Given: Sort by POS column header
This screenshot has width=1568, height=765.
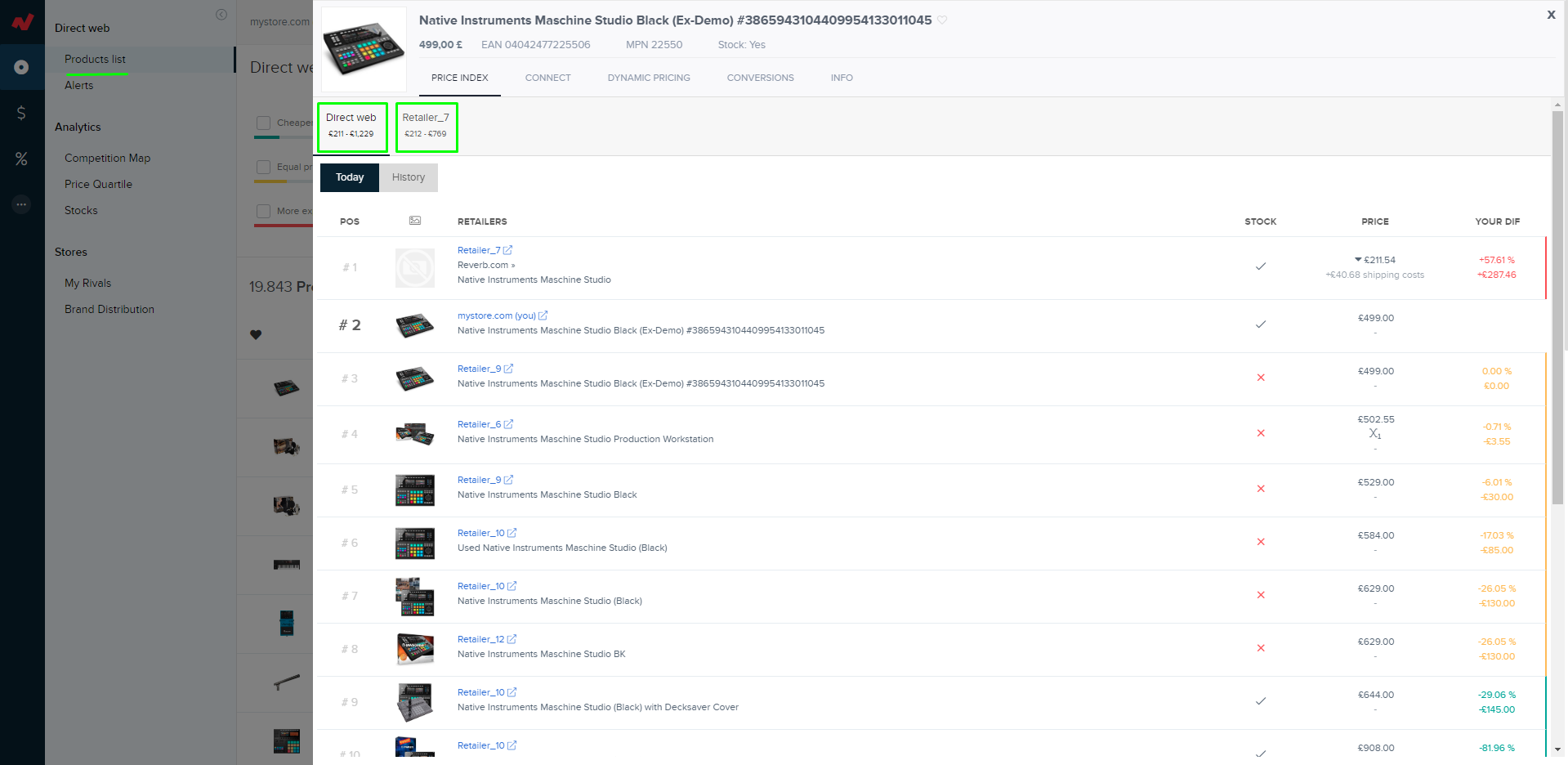Looking at the screenshot, I should [350, 221].
